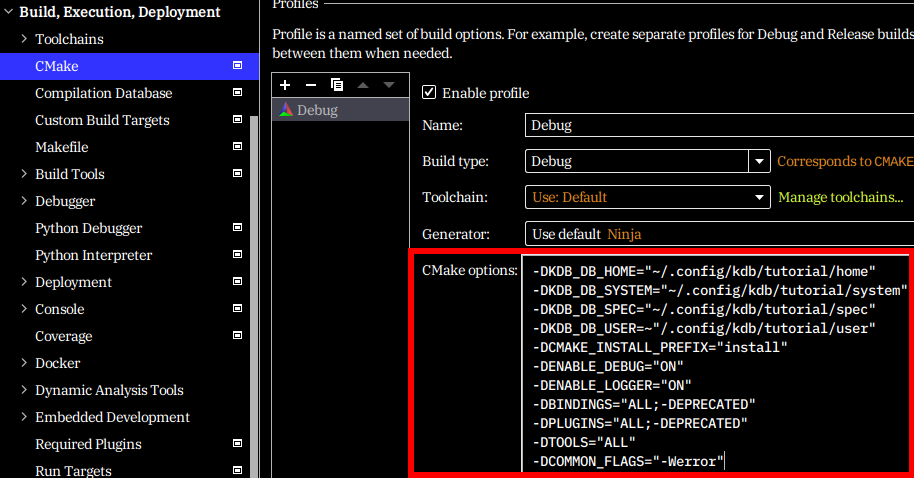Expand the Toolchains tree node
Image resolution: width=914 pixels, height=478 pixels.
click(24, 39)
